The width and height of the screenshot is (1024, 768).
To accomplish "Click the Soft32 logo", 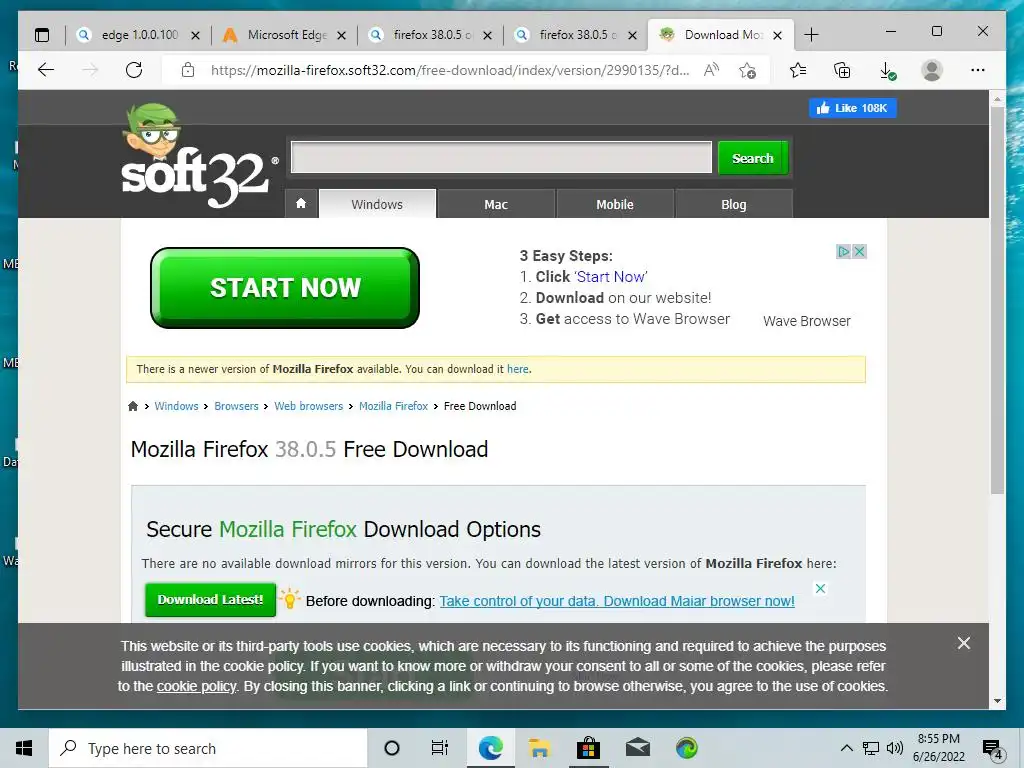I will (199, 155).
